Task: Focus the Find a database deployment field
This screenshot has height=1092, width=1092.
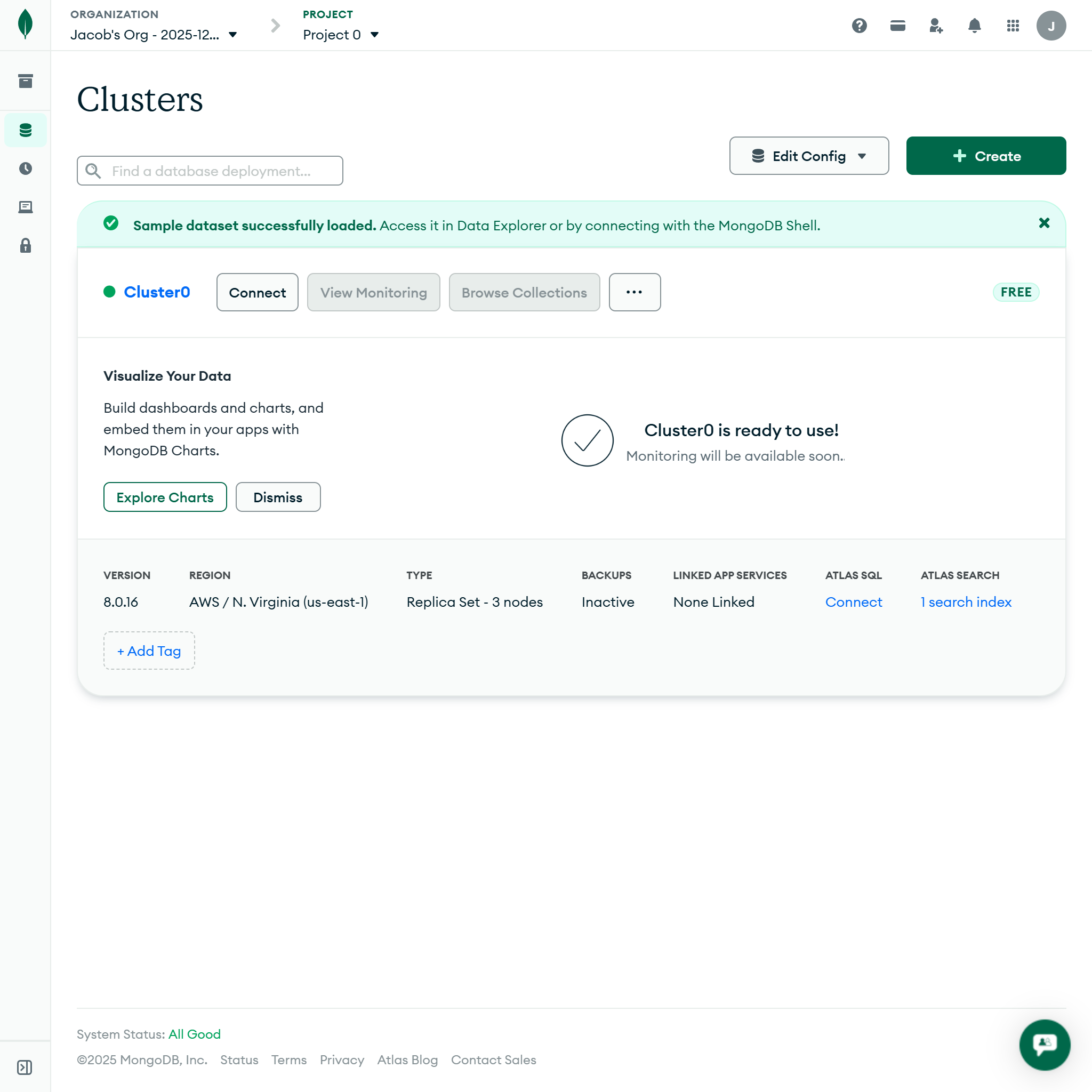Action: click(x=210, y=171)
